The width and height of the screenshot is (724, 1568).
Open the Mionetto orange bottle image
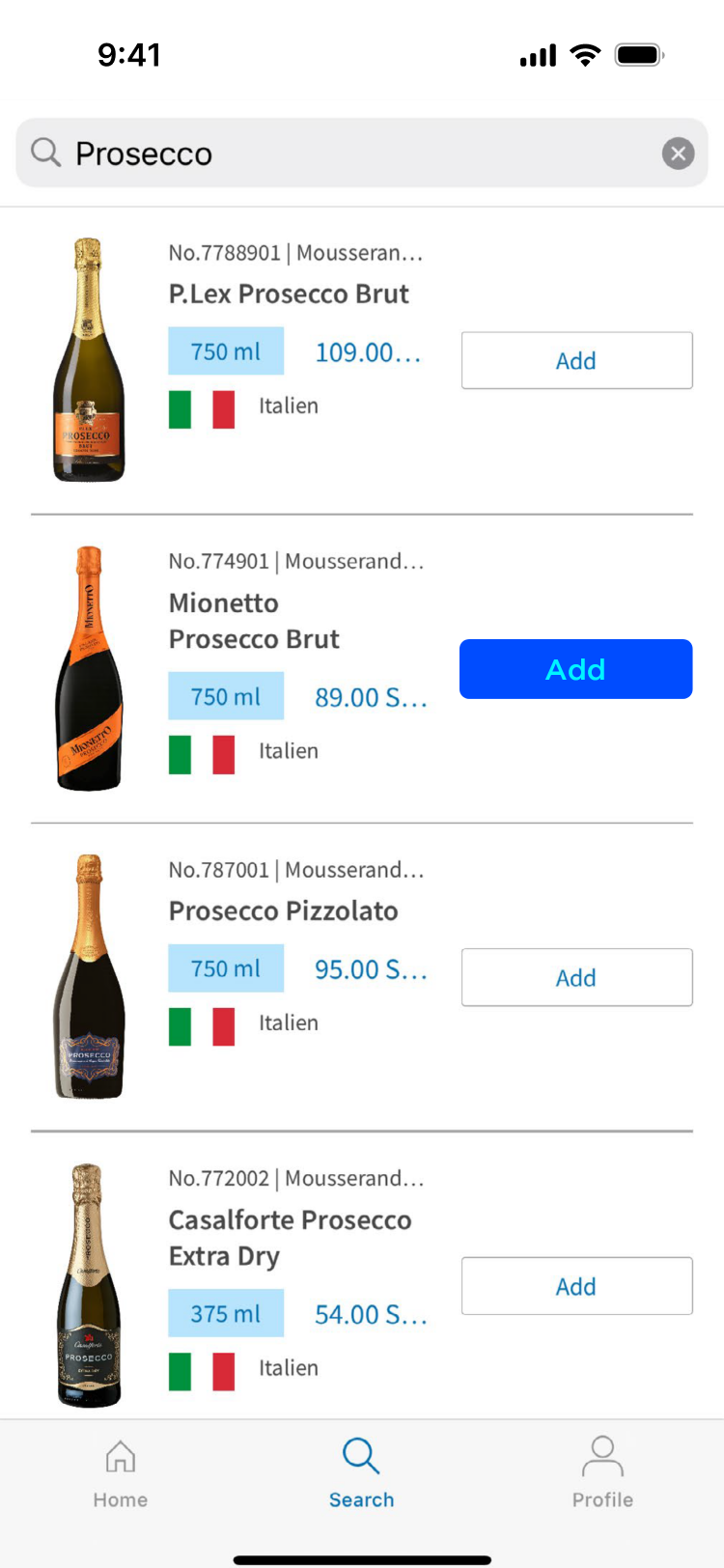[x=89, y=668]
